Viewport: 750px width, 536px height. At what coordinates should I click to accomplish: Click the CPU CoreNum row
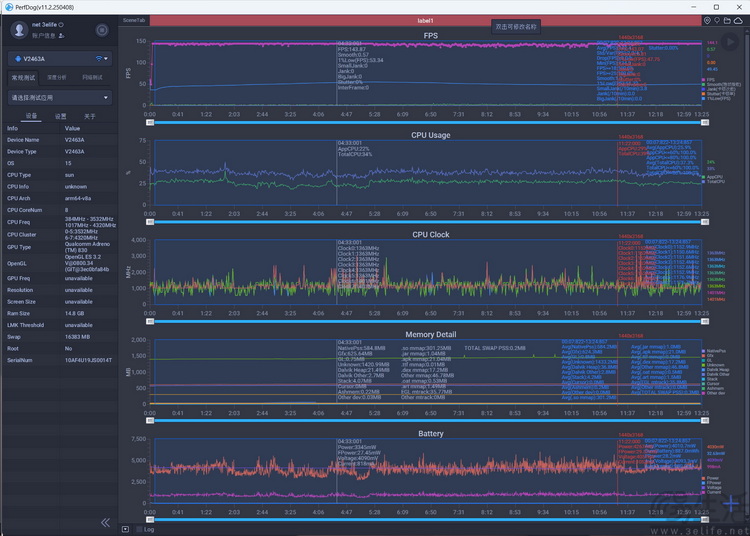coord(59,210)
